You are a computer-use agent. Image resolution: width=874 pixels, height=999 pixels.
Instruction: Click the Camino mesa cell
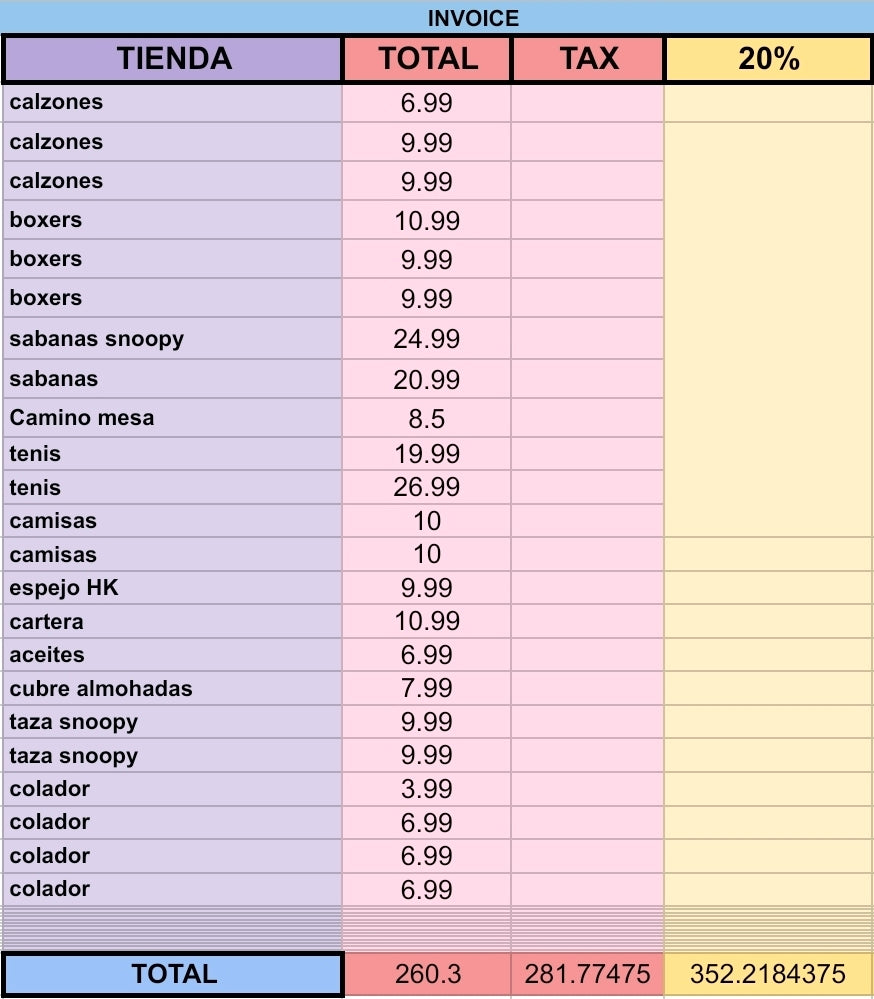tap(172, 418)
